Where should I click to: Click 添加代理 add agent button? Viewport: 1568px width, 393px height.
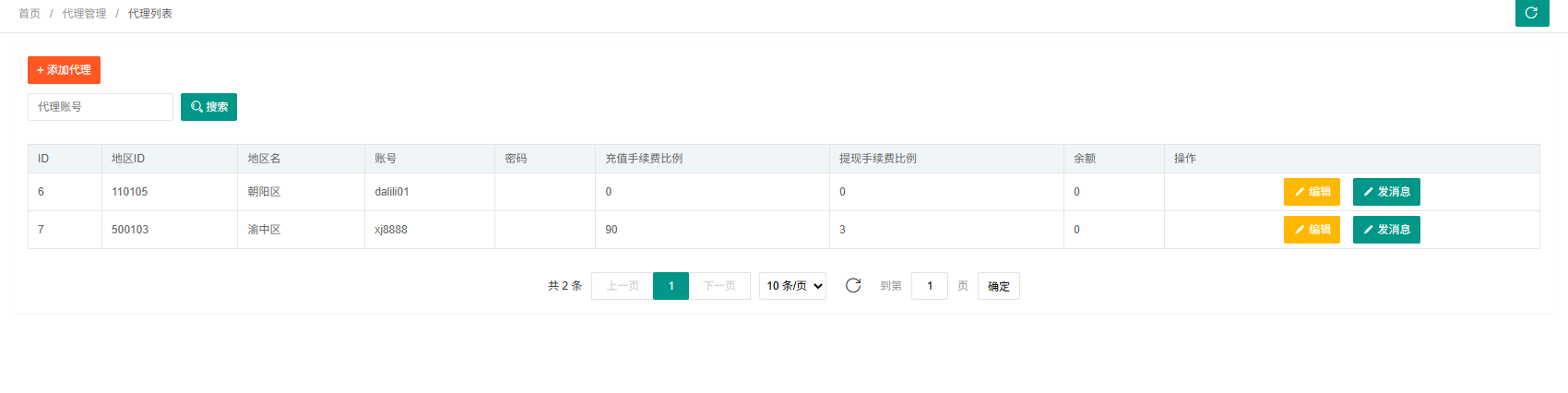64,70
